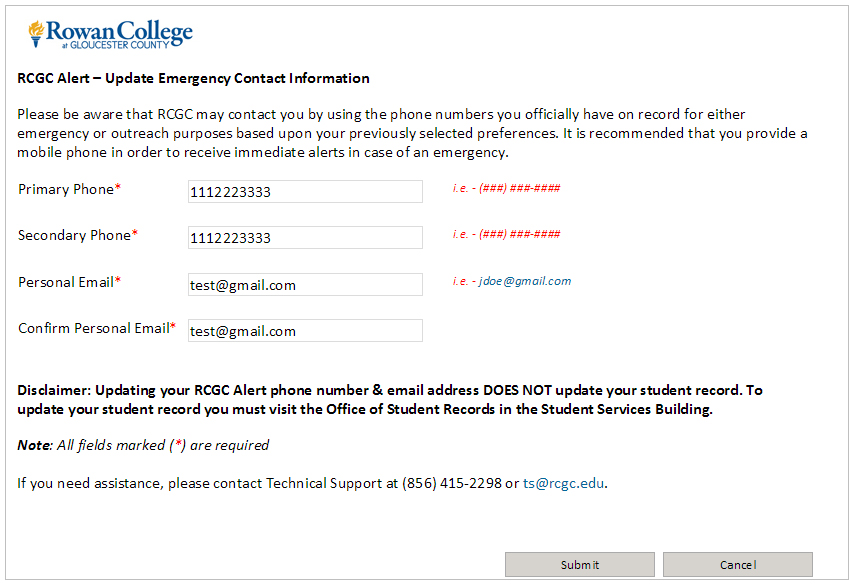Viewport: 853px width, 584px height.
Task: Cancel the emergency contact update
Action: [737, 565]
